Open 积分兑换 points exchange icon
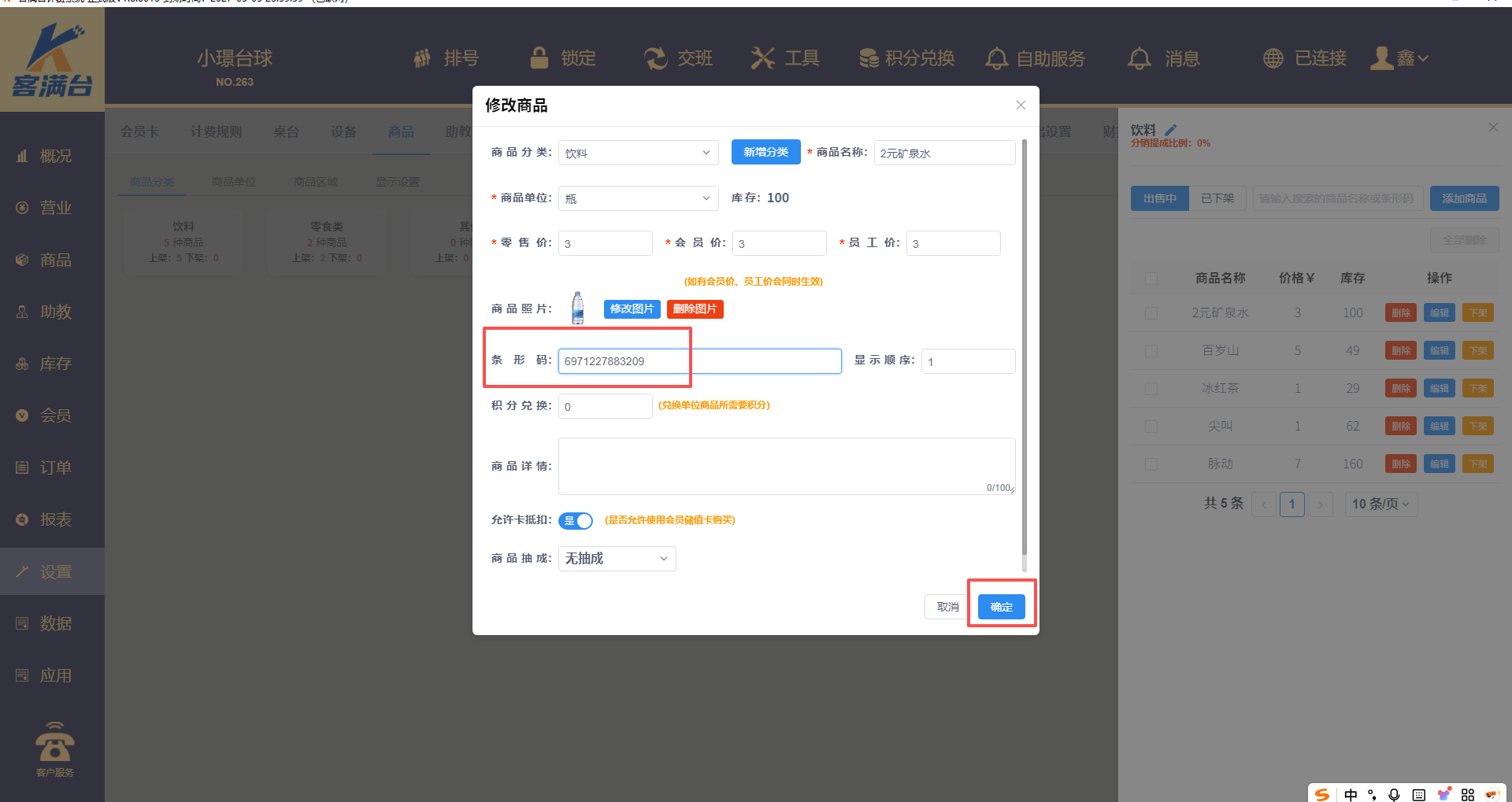Viewport: 1512px width, 802px height. [x=869, y=58]
